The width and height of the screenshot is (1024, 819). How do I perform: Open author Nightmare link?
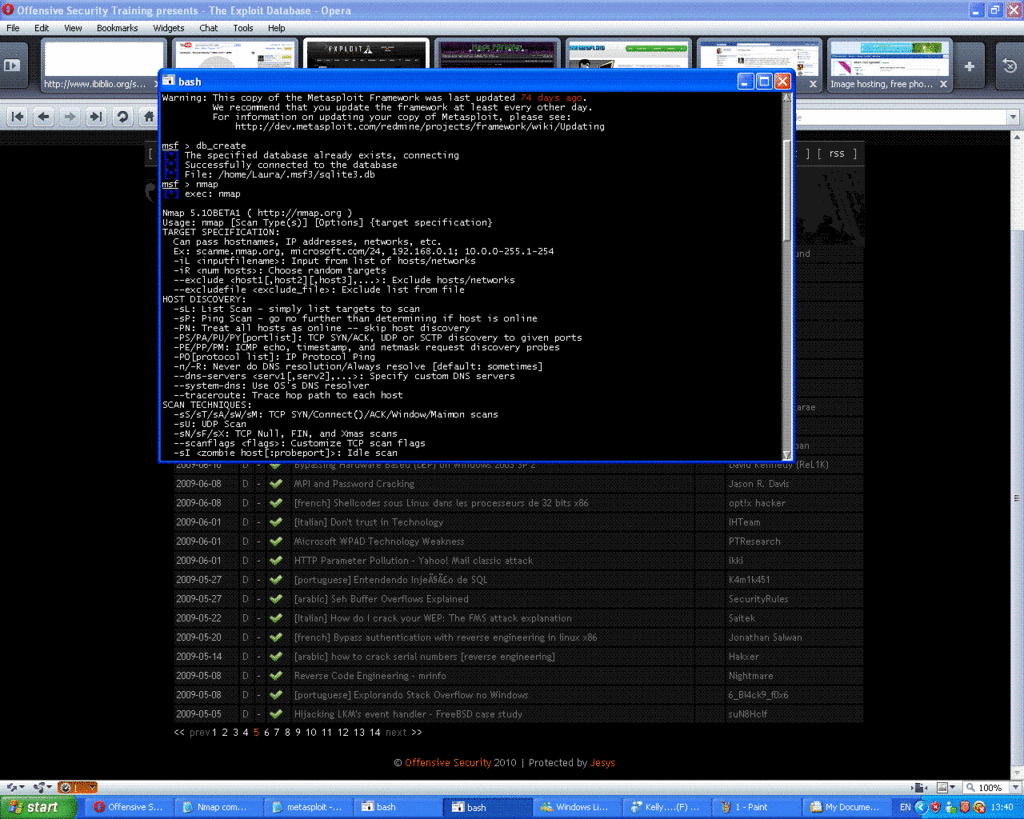[x=750, y=676]
